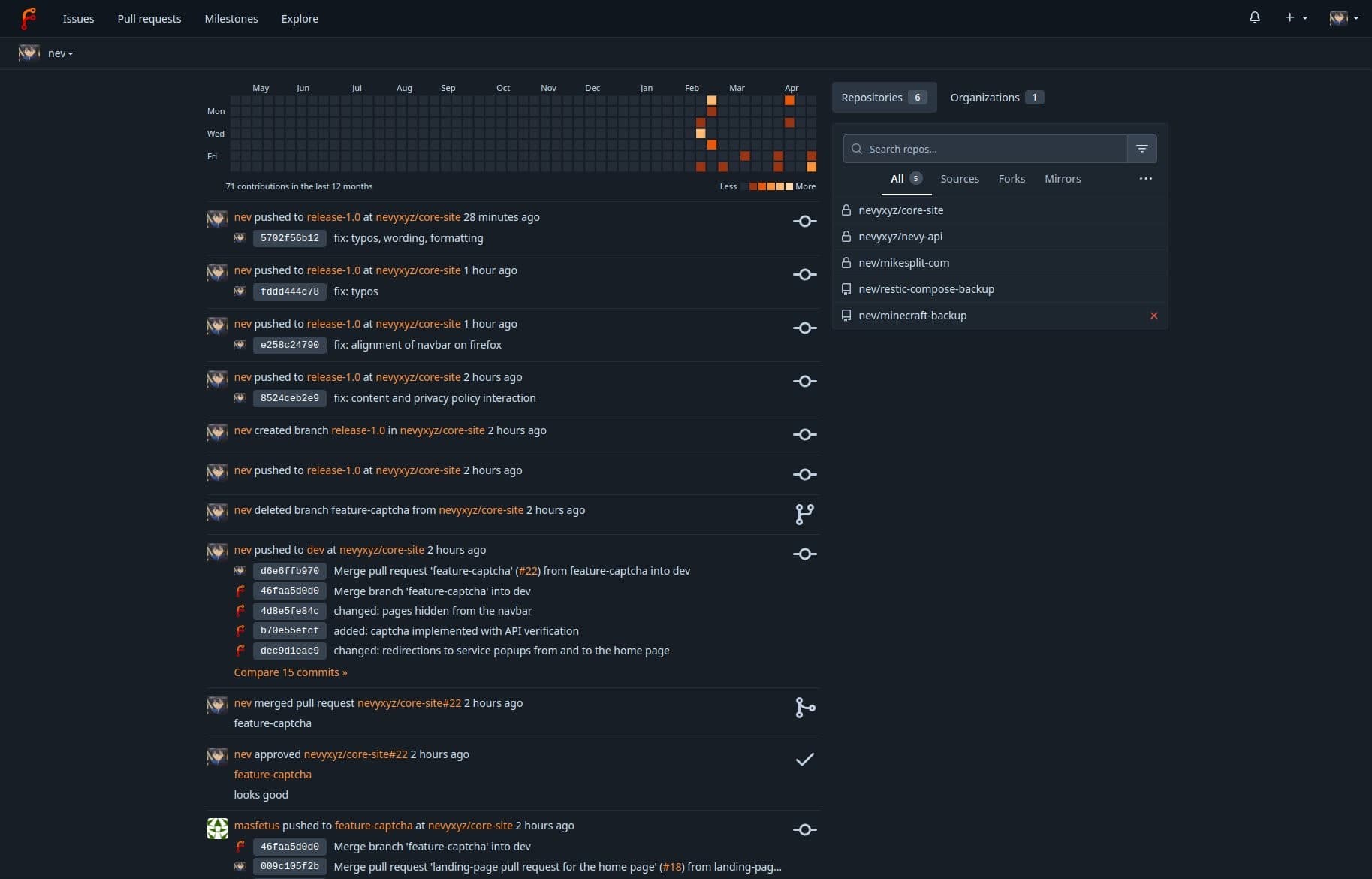Select the Sources repository filter tab
This screenshot has width=1372, height=879.
(x=959, y=179)
